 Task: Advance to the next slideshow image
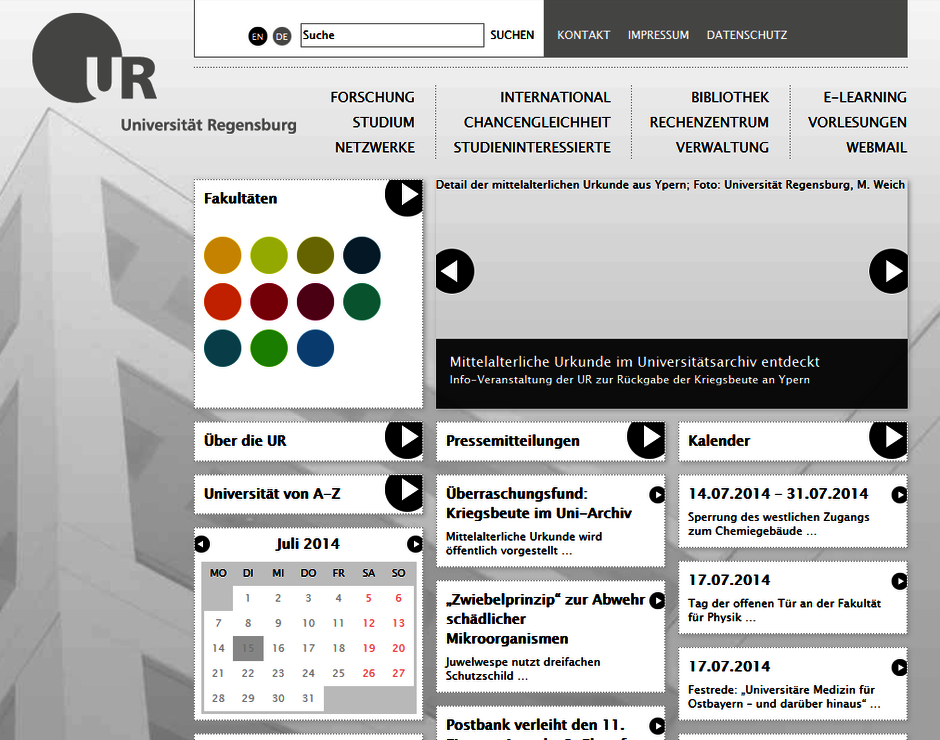click(x=888, y=271)
